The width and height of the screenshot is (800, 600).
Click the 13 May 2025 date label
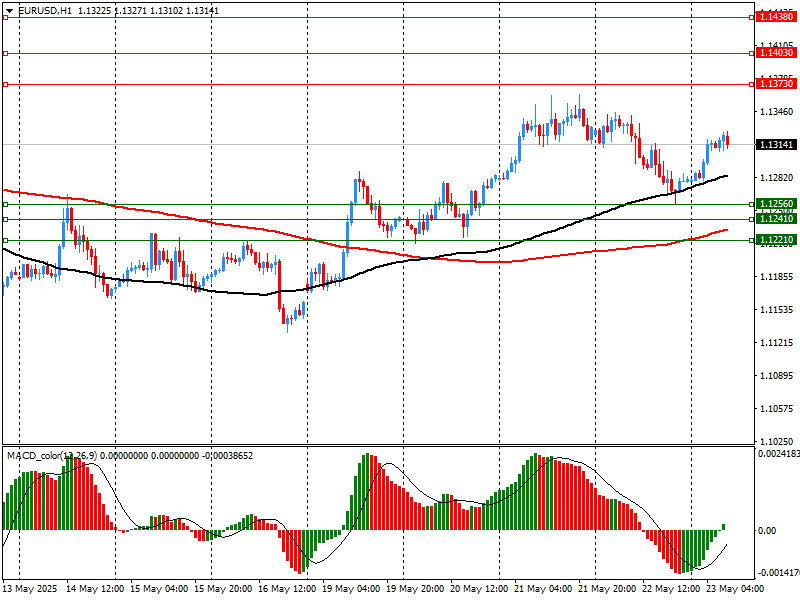pyautogui.click(x=32, y=589)
